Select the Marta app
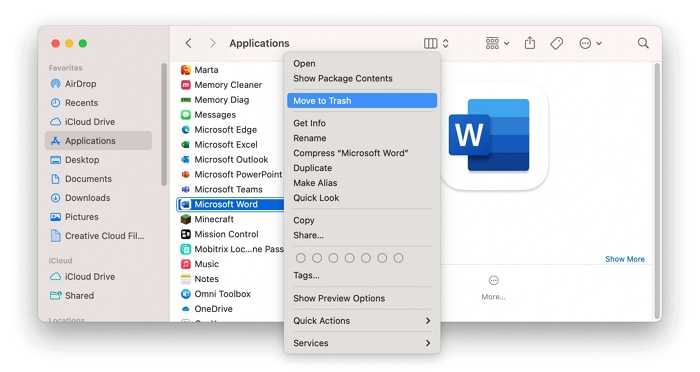 point(200,70)
